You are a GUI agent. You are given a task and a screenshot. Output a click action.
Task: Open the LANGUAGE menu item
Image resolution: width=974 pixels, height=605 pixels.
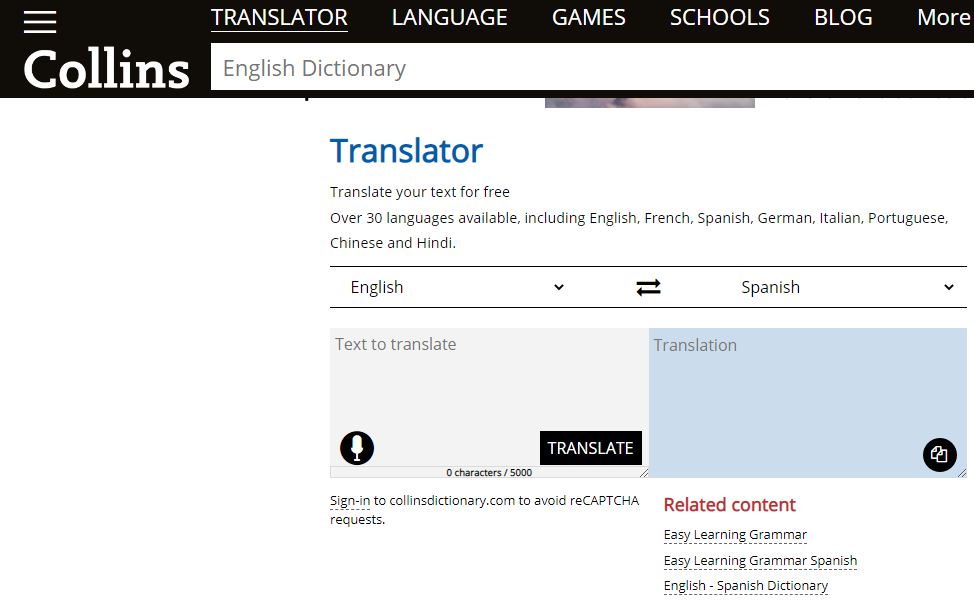pyautogui.click(x=449, y=17)
